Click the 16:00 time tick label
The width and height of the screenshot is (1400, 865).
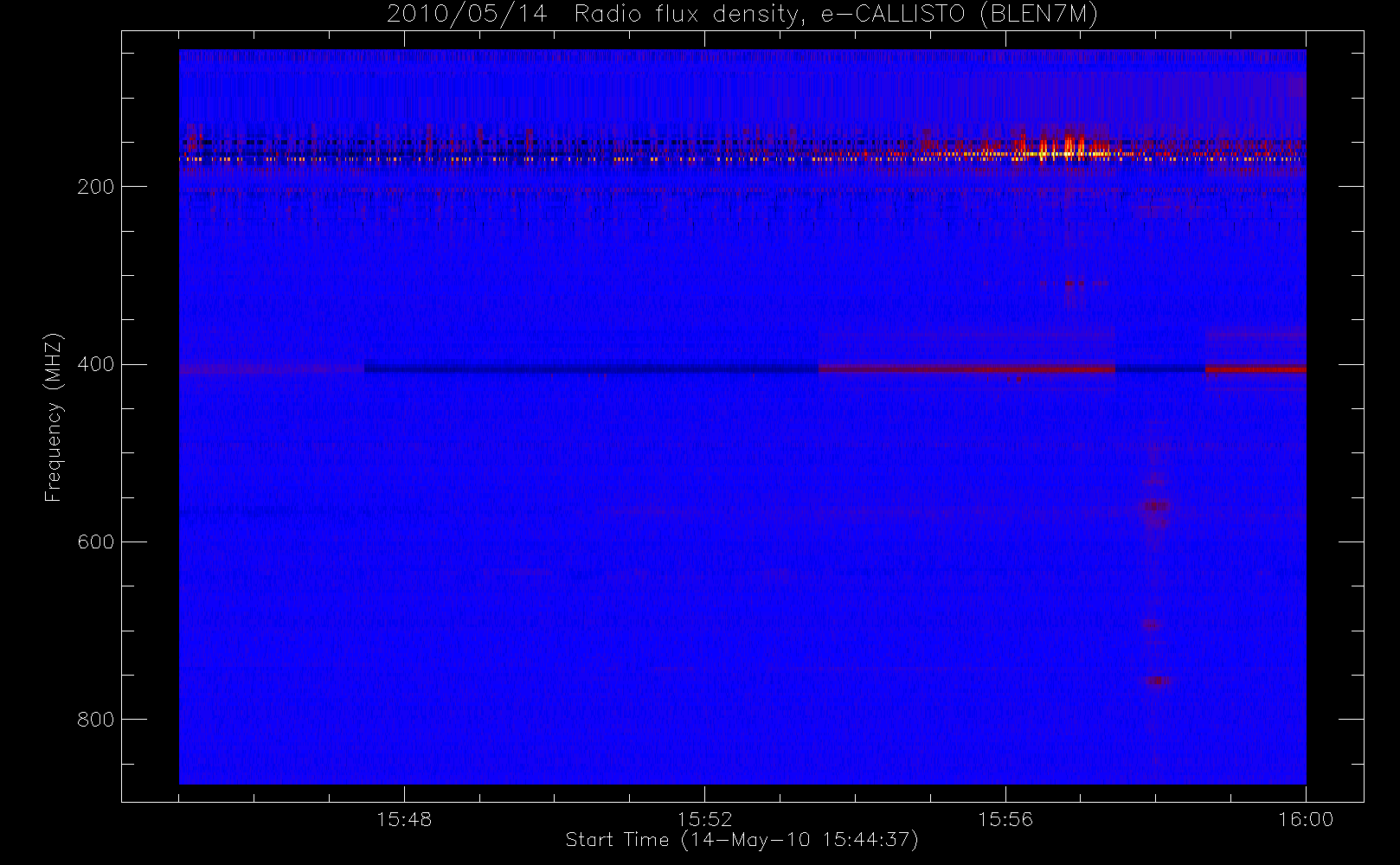(1306, 819)
